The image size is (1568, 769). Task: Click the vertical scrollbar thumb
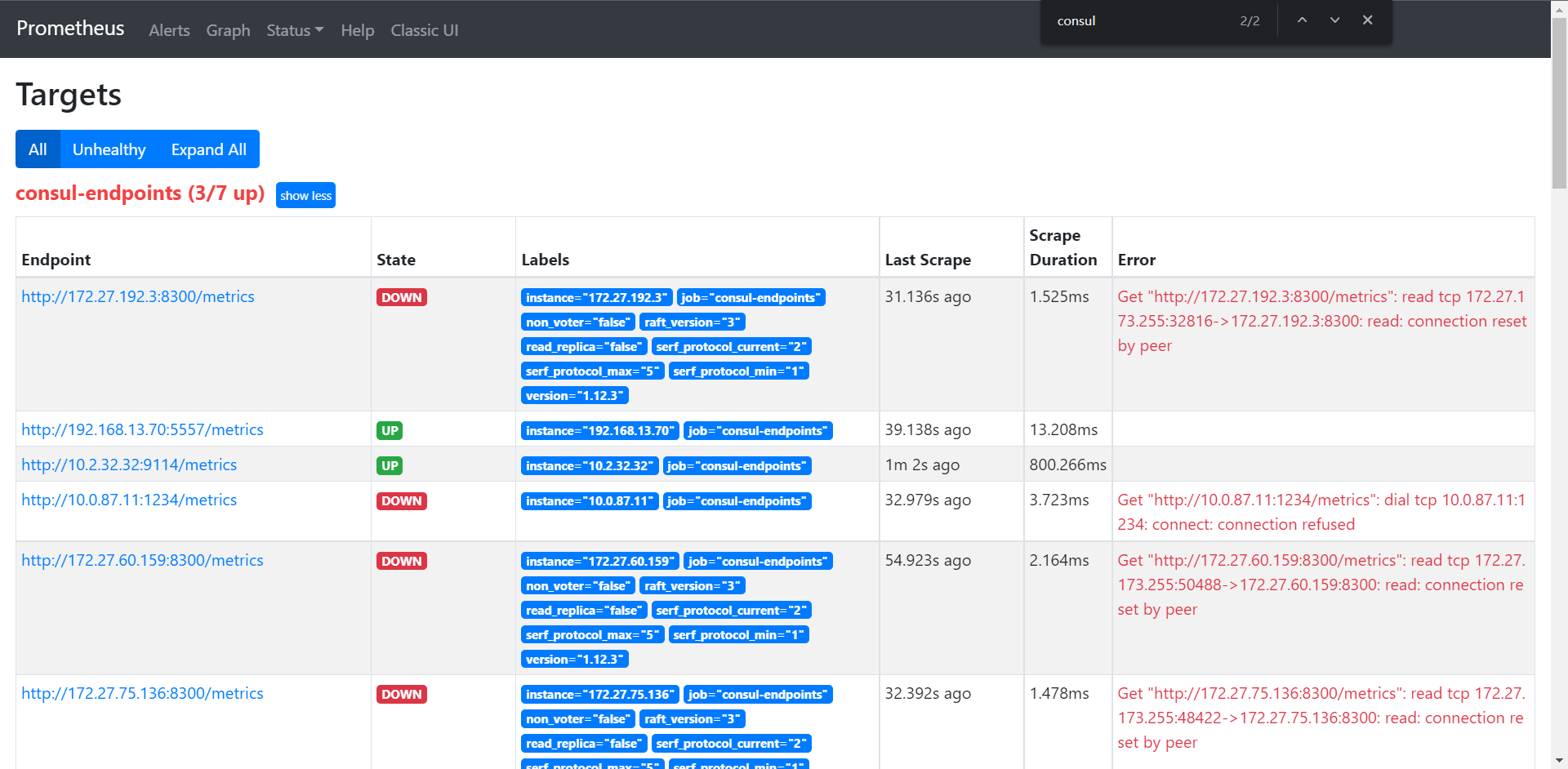tap(1559, 102)
